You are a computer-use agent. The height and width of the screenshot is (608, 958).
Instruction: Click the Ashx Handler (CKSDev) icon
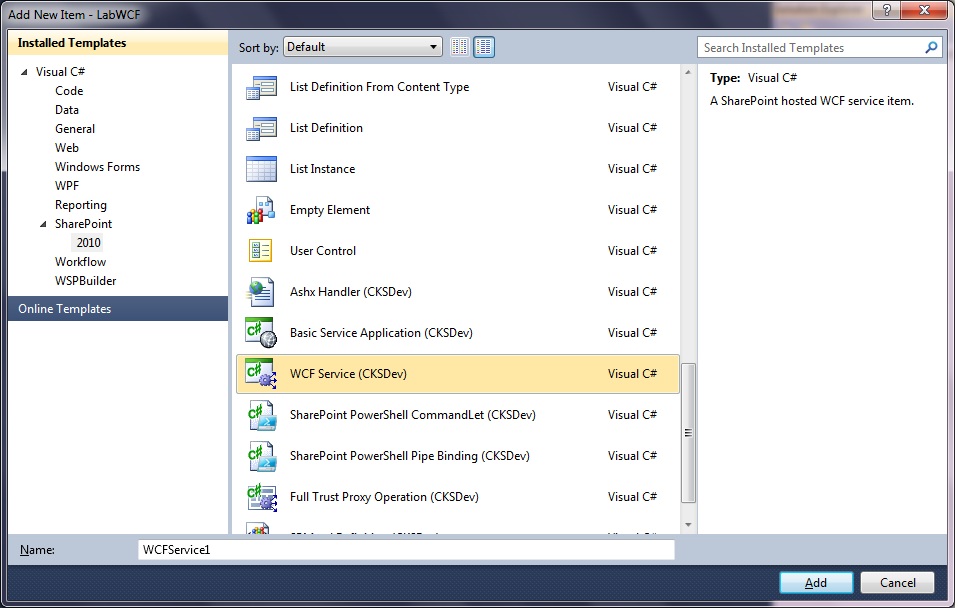pos(261,292)
